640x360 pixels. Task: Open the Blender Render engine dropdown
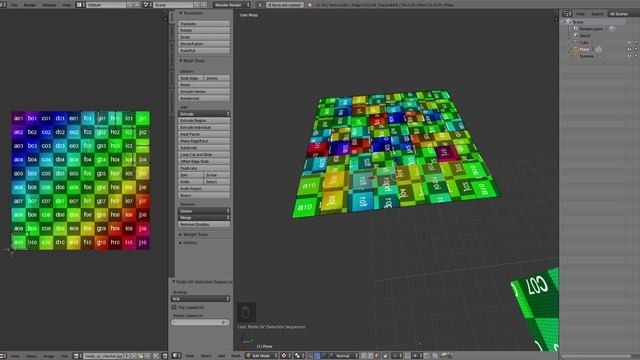click(231, 5)
